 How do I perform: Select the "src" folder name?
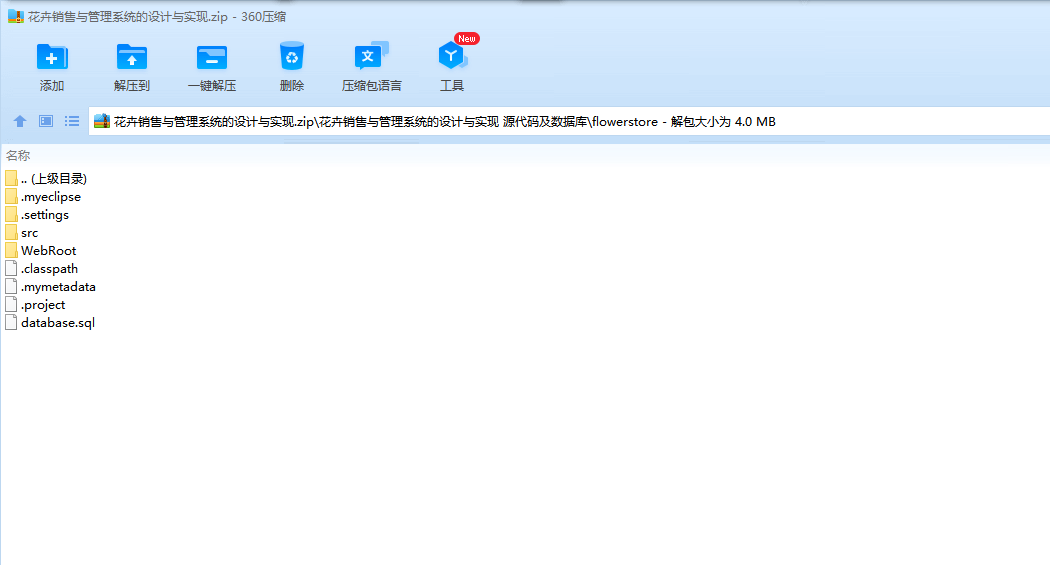29,233
